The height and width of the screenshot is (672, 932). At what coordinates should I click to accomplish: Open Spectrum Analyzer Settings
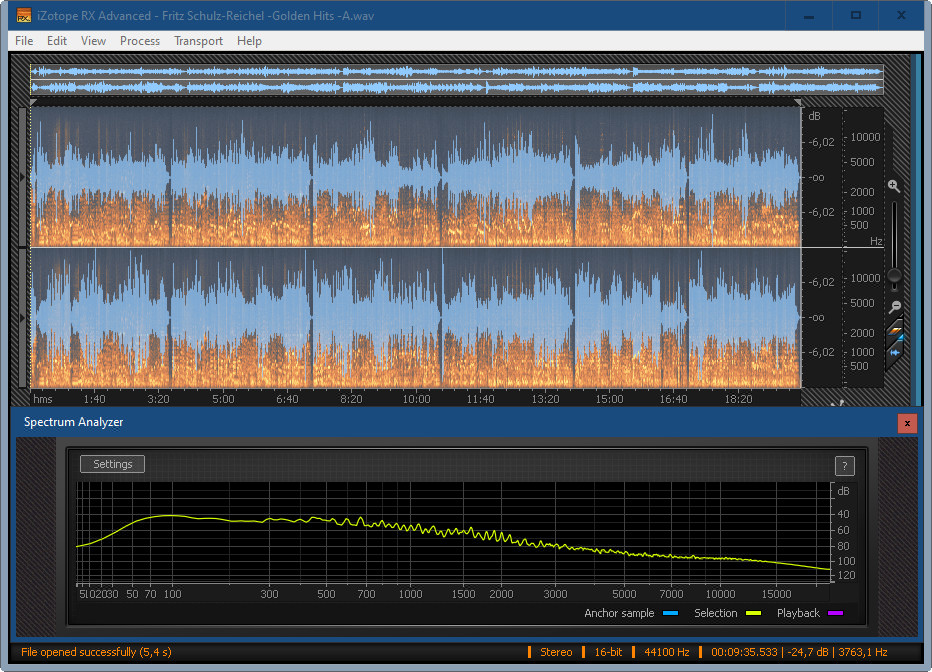(x=112, y=464)
